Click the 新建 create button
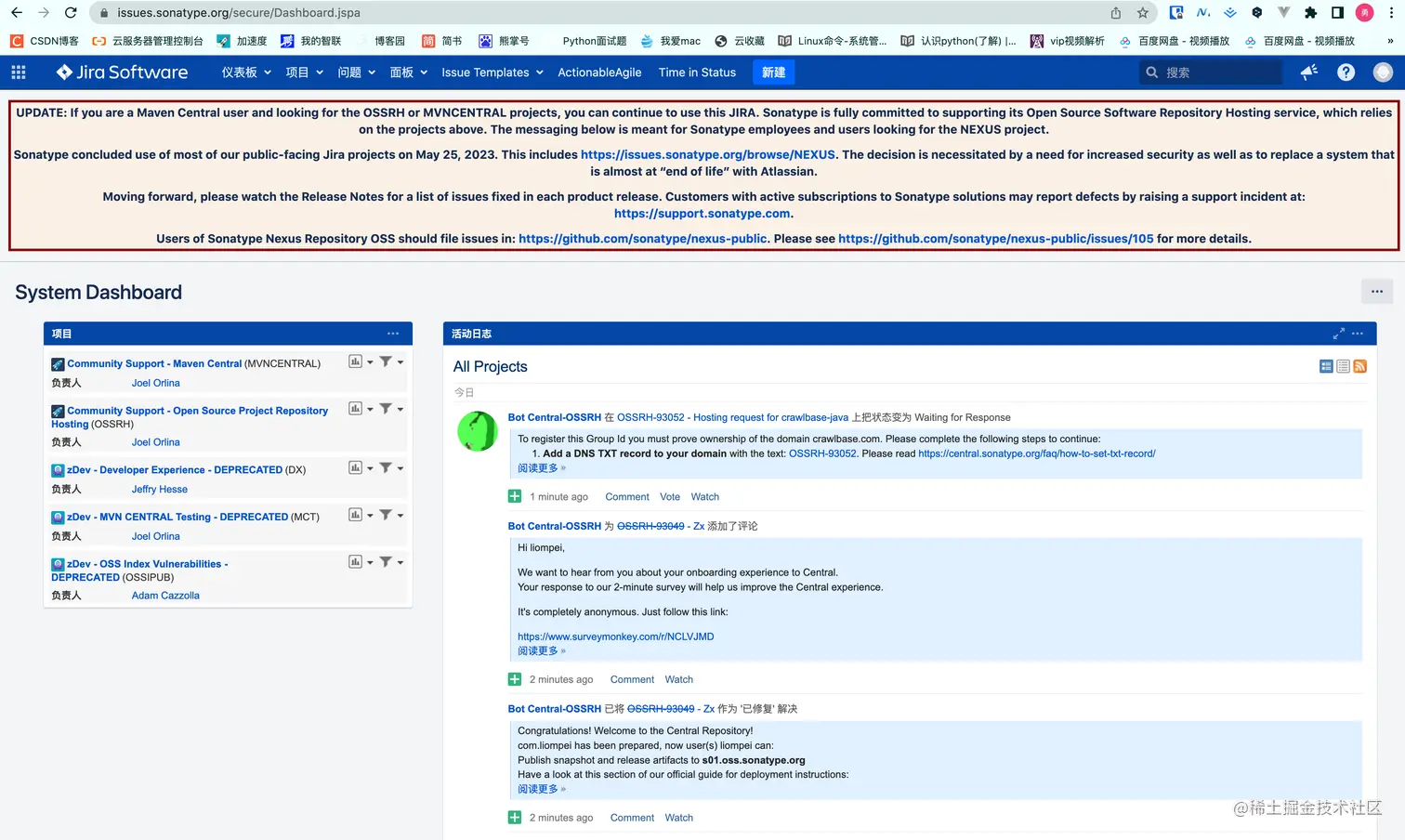Viewport: 1405px width, 840px height. coord(773,72)
